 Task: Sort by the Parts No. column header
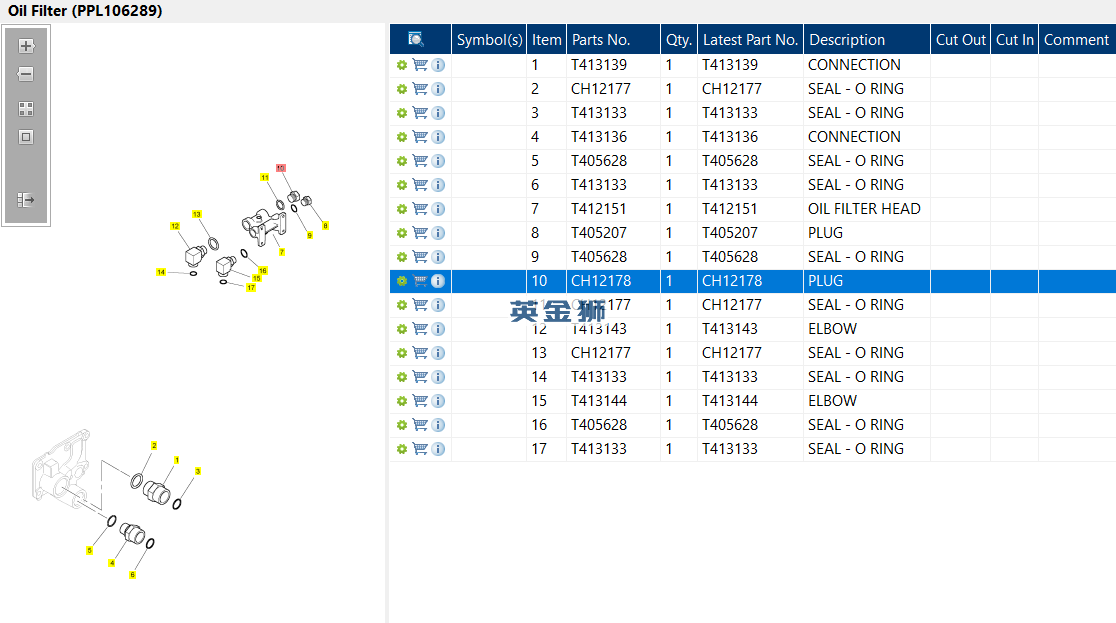614,39
